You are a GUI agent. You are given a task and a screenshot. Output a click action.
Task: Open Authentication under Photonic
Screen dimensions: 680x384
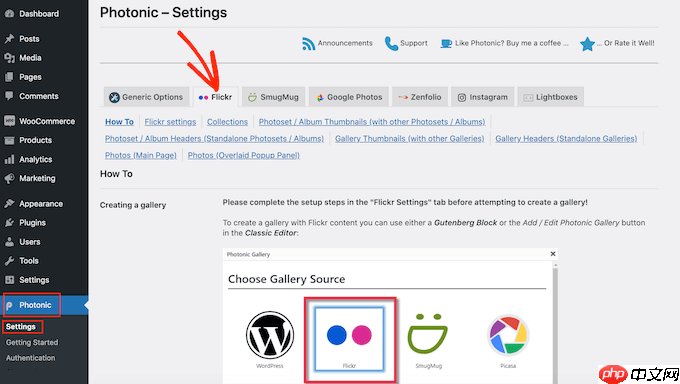pos(30,358)
